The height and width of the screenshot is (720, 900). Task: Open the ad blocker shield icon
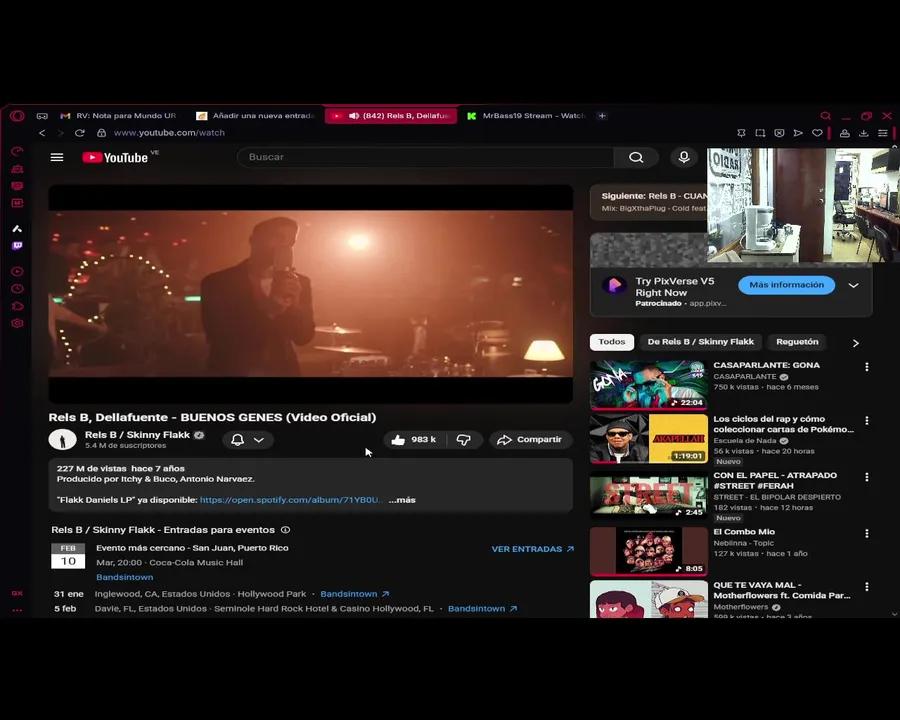[779, 133]
